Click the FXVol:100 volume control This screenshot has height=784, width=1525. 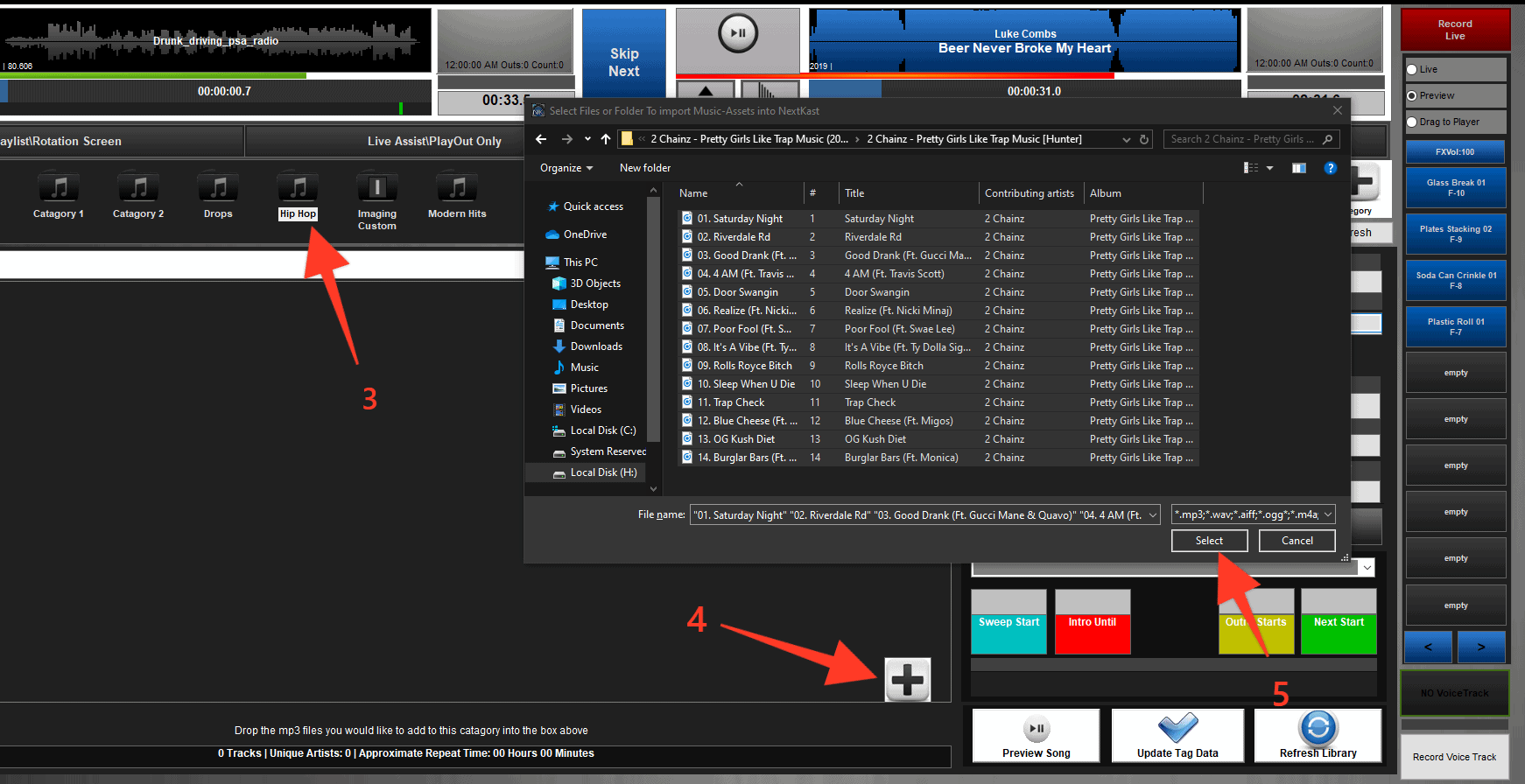pyautogui.click(x=1454, y=152)
